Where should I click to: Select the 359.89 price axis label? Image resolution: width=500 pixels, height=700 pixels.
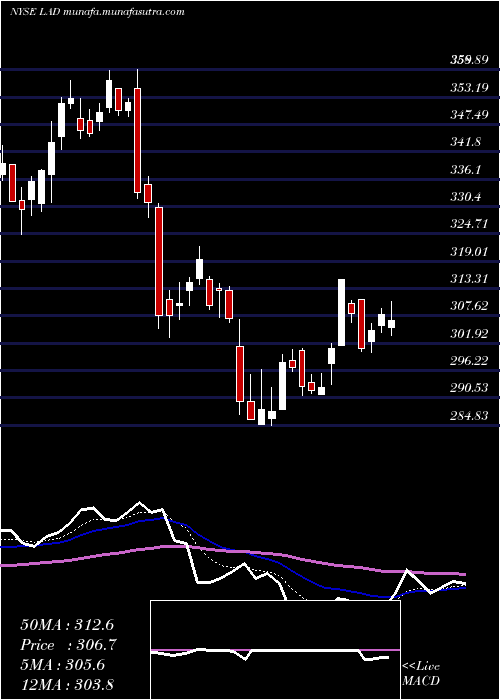[469, 60]
